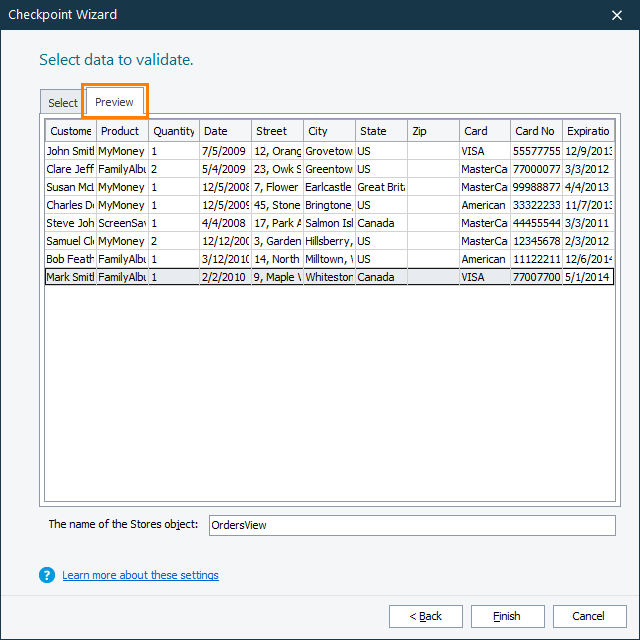Open the Preview tab
The width and height of the screenshot is (640, 640).
click(x=115, y=102)
